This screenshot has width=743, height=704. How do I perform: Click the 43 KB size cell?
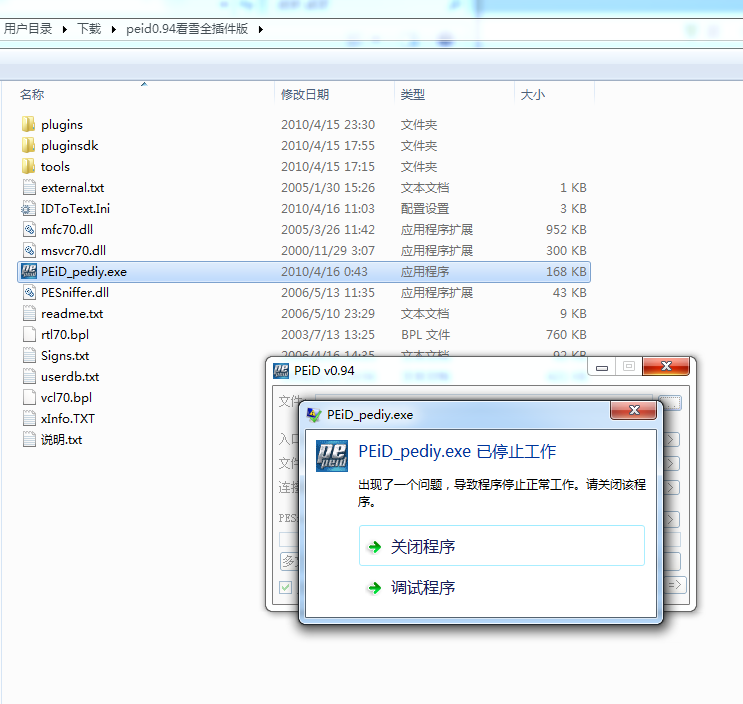(x=570, y=292)
